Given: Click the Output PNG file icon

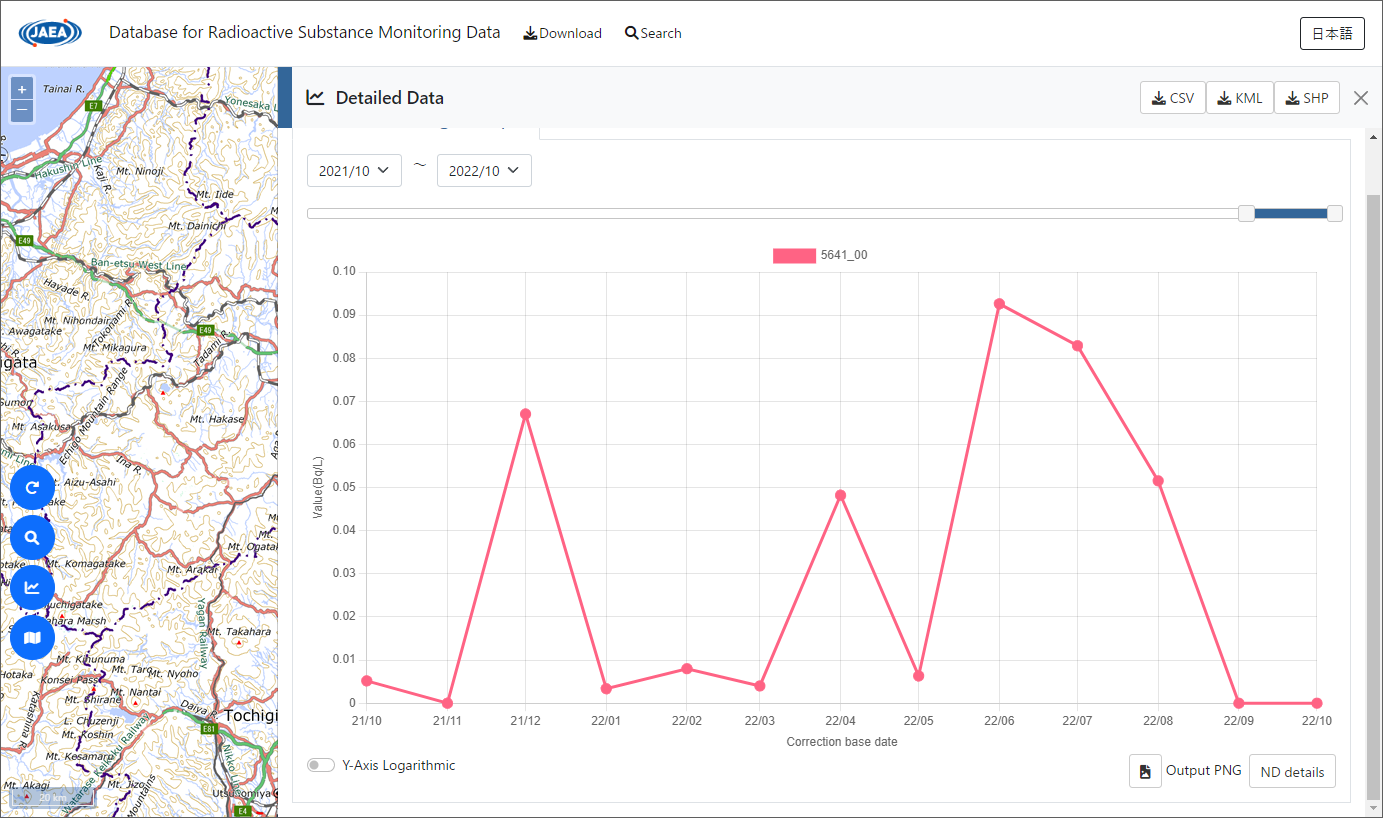Looking at the screenshot, I should coord(1145,771).
